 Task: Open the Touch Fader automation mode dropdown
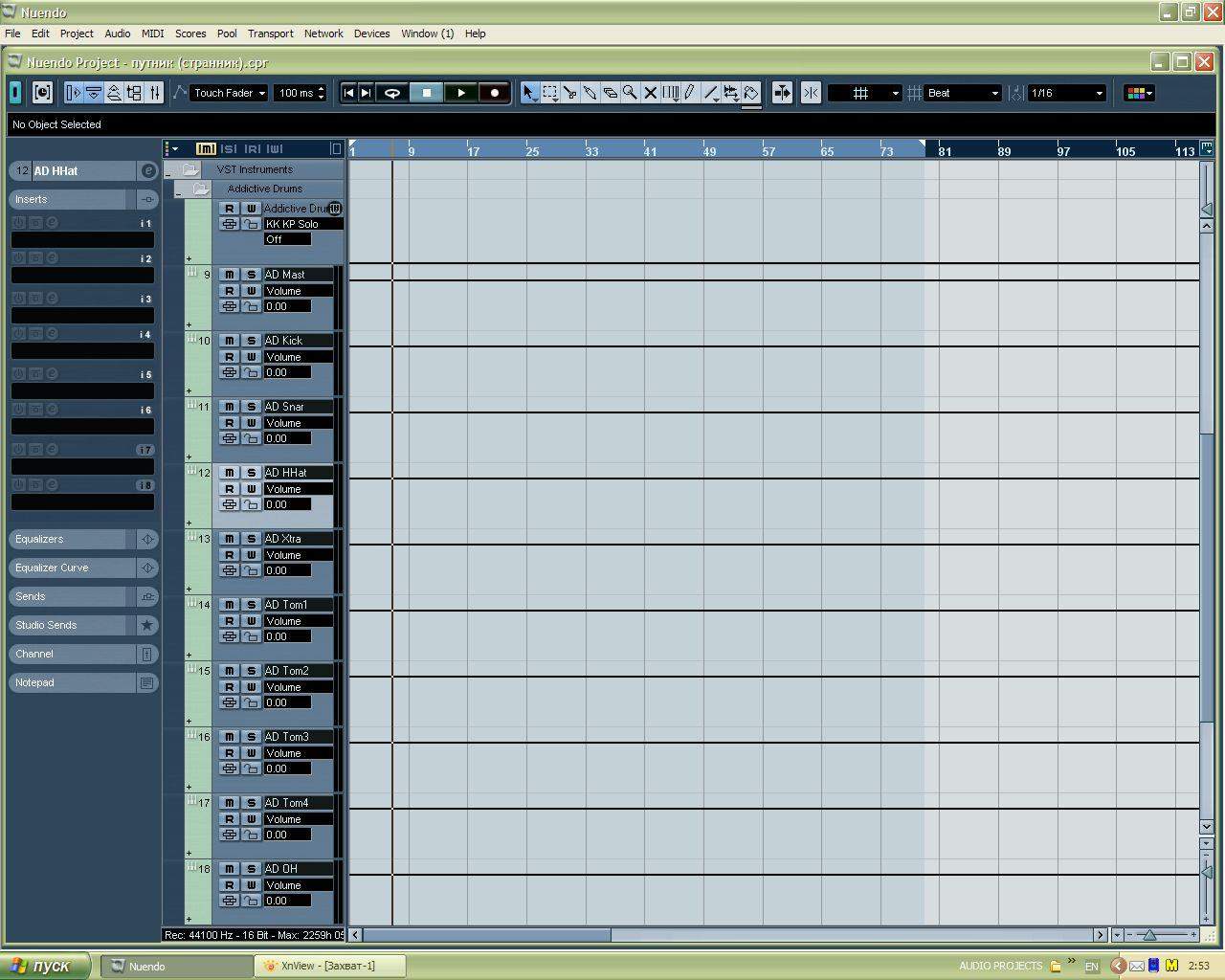(x=230, y=93)
